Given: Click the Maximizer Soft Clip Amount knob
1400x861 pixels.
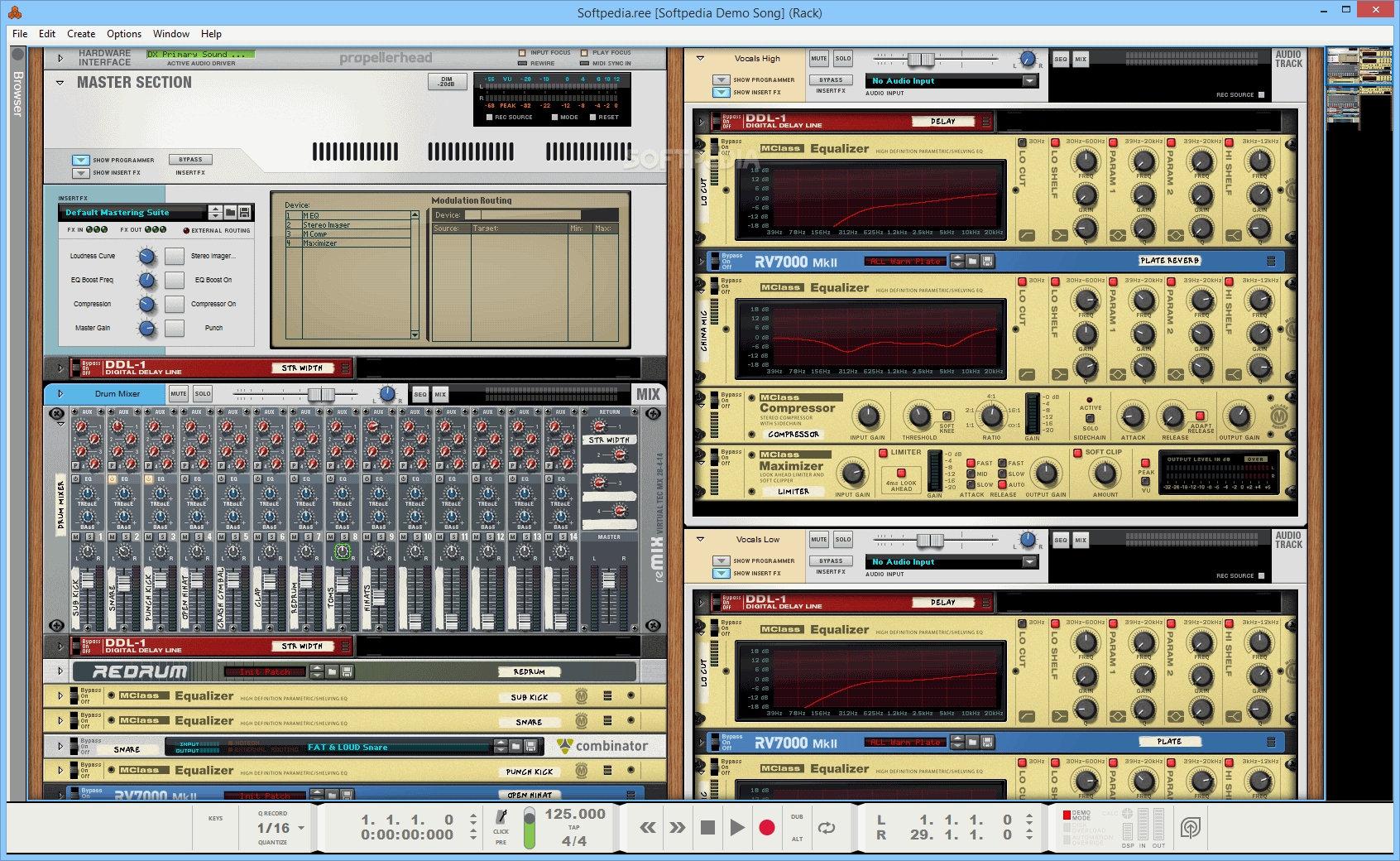Looking at the screenshot, I should [x=1105, y=474].
